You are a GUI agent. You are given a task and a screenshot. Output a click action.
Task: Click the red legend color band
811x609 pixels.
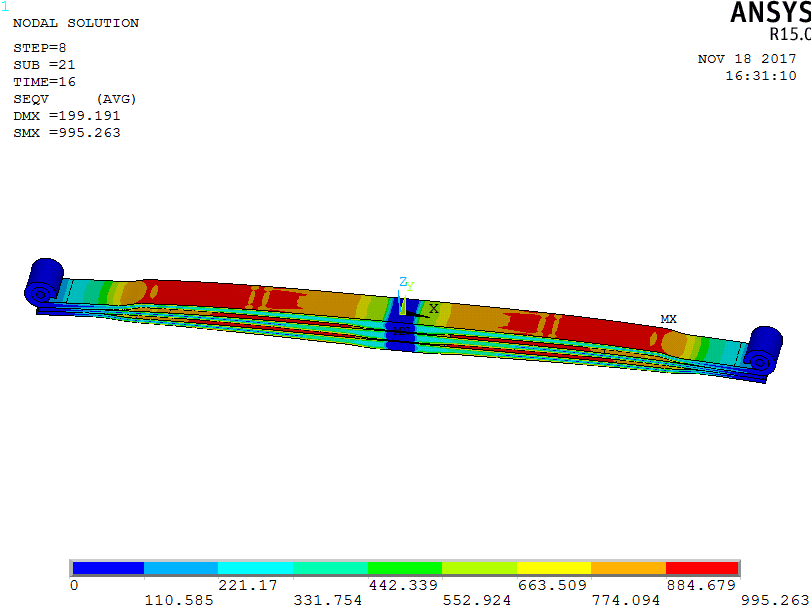coord(702,568)
